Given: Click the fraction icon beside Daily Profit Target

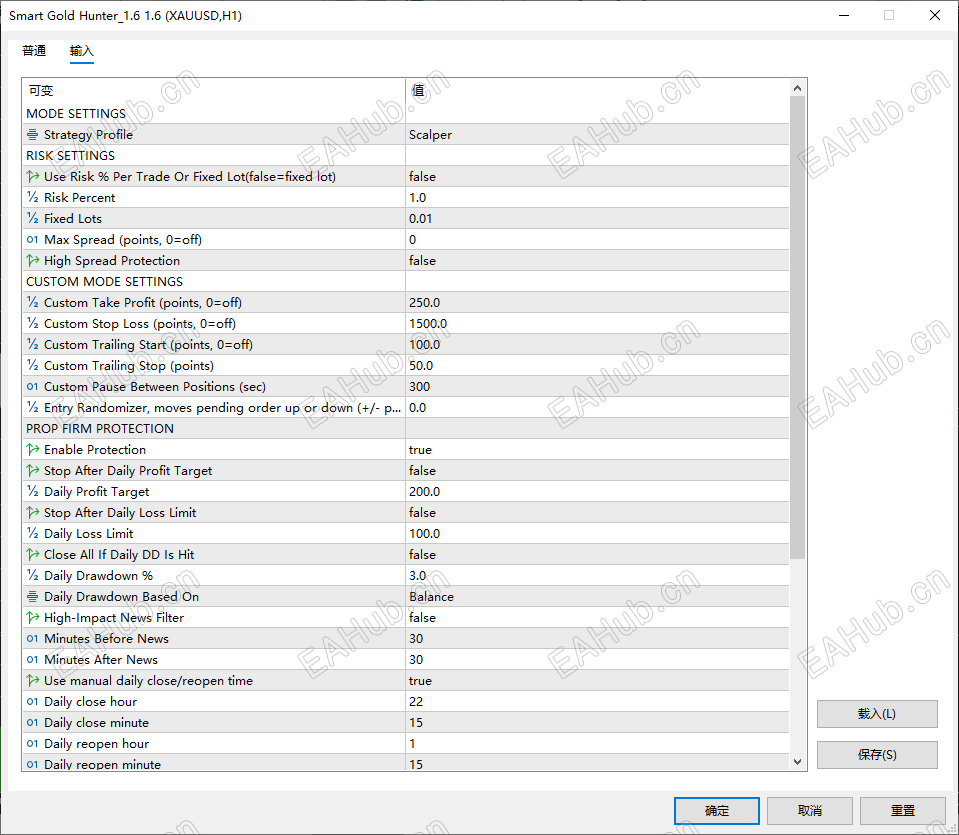Looking at the screenshot, I should [32, 492].
